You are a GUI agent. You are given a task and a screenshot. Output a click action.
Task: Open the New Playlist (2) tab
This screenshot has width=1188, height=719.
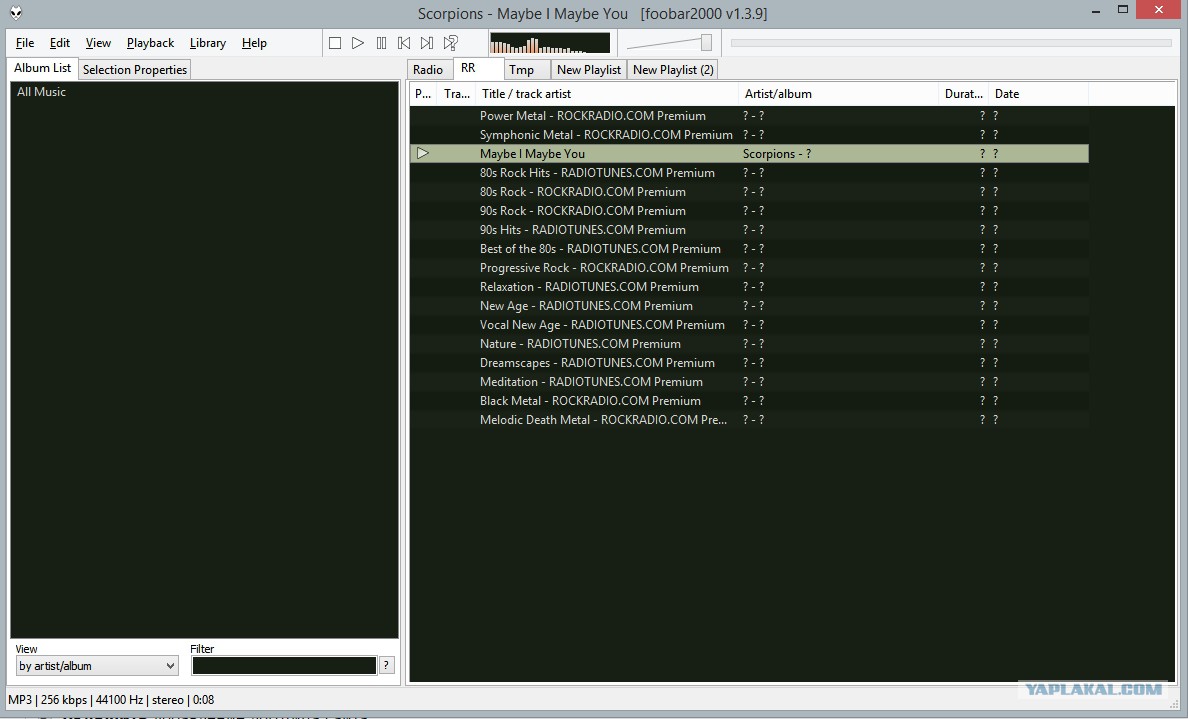(x=673, y=70)
